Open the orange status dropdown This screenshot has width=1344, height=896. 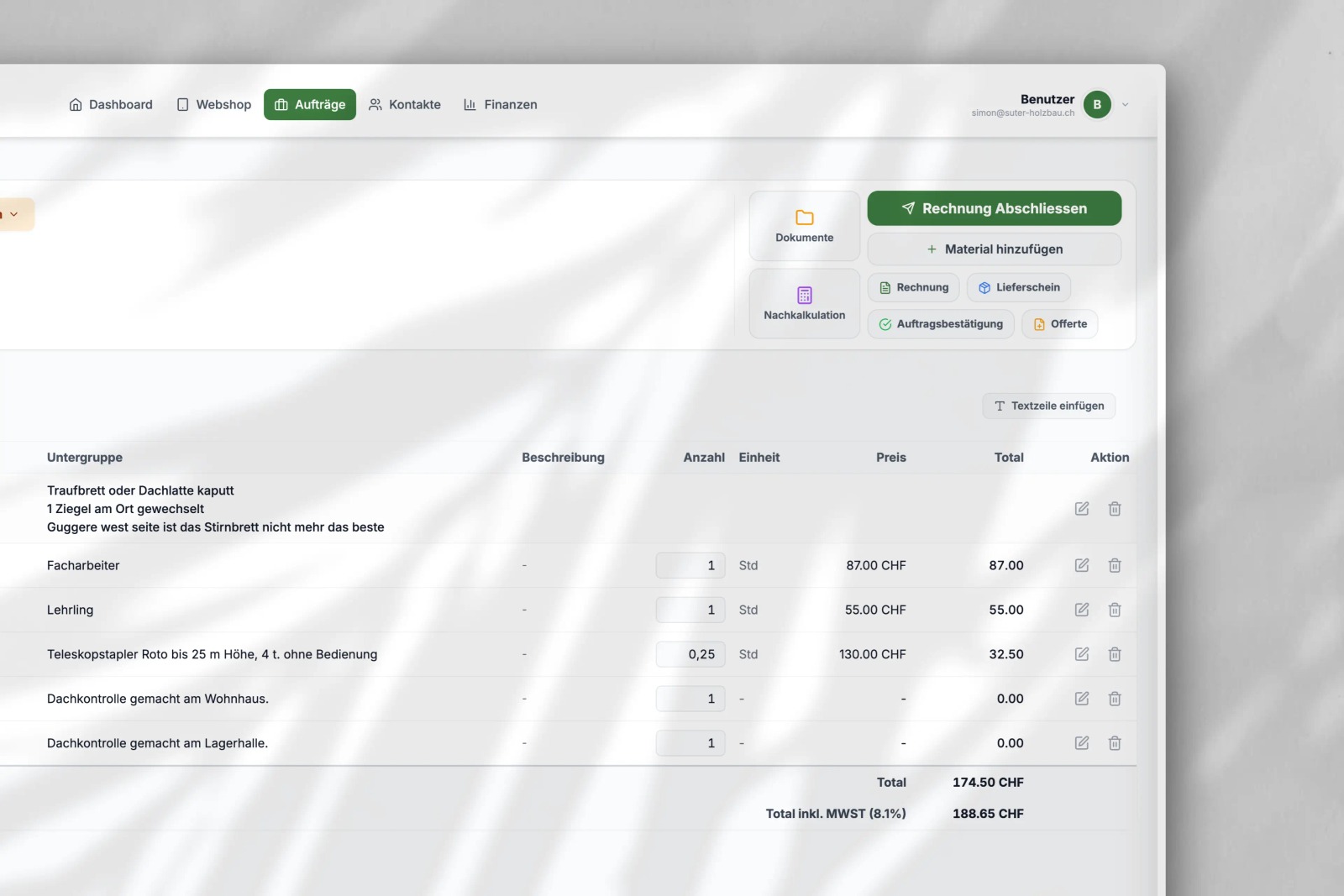pos(13,214)
